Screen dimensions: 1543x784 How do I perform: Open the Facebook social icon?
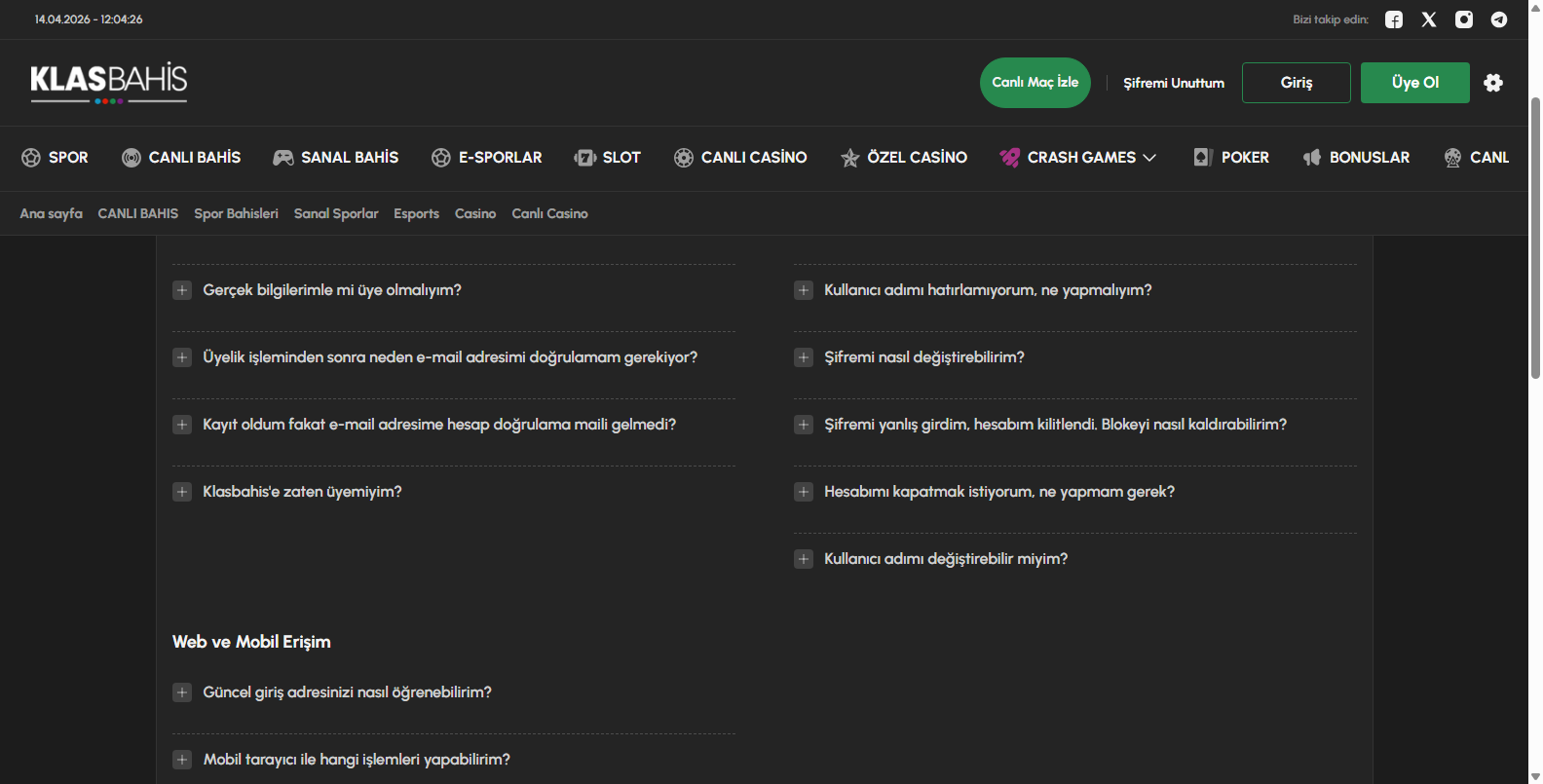(1394, 19)
